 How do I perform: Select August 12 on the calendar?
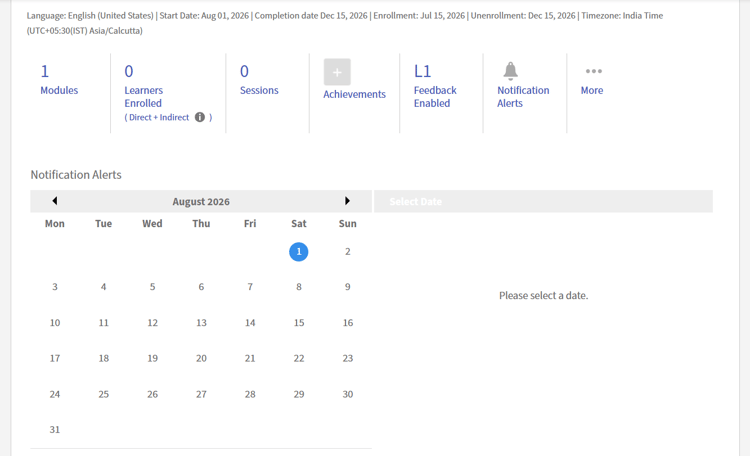tap(153, 323)
